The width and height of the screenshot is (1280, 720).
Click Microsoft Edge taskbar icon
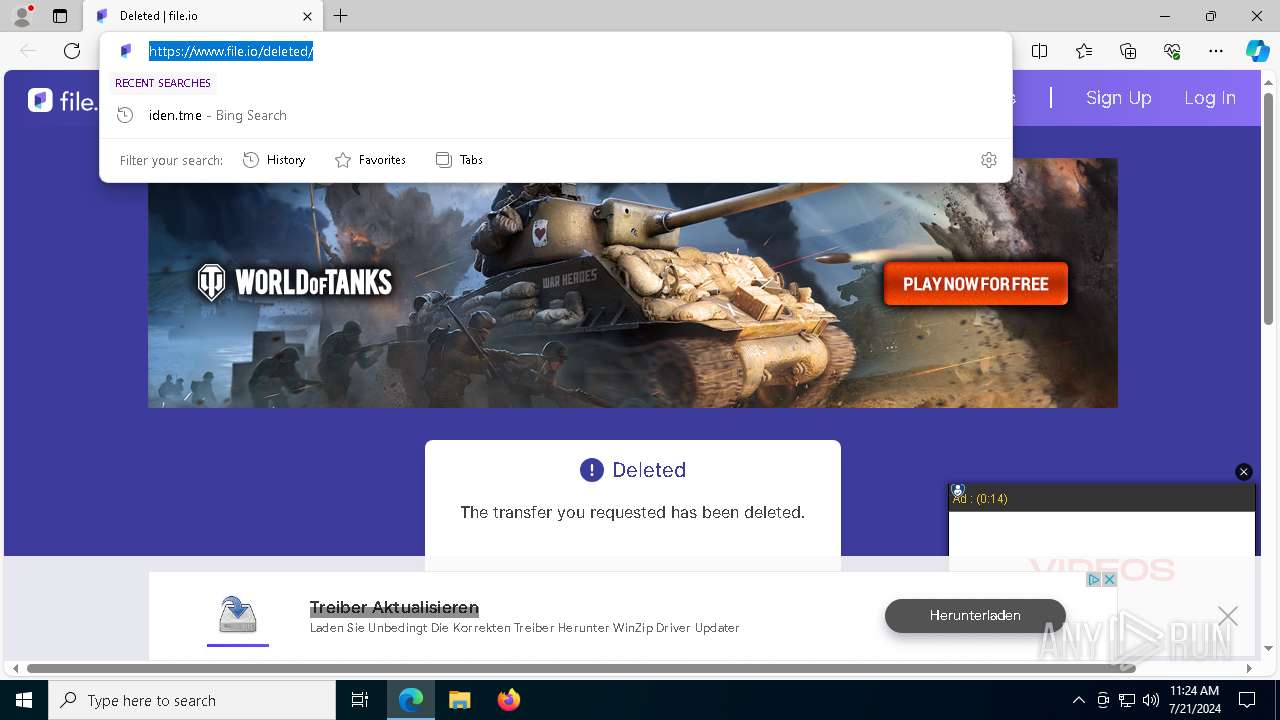pos(411,700)
